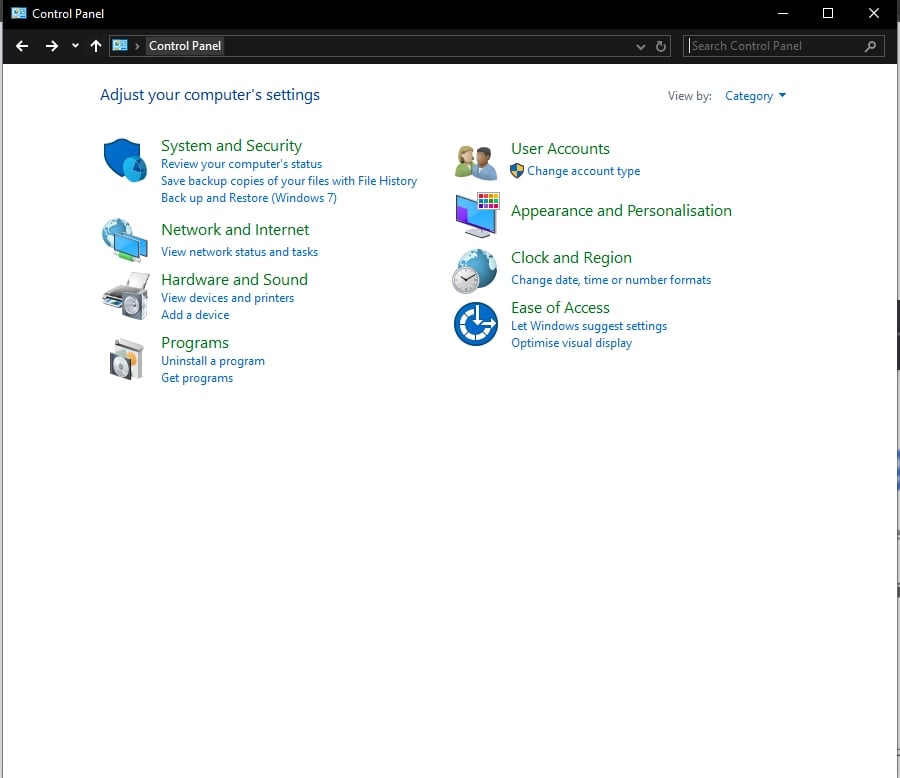
Task: Open Network and Internet category
Action: click(x=235, y=230)
